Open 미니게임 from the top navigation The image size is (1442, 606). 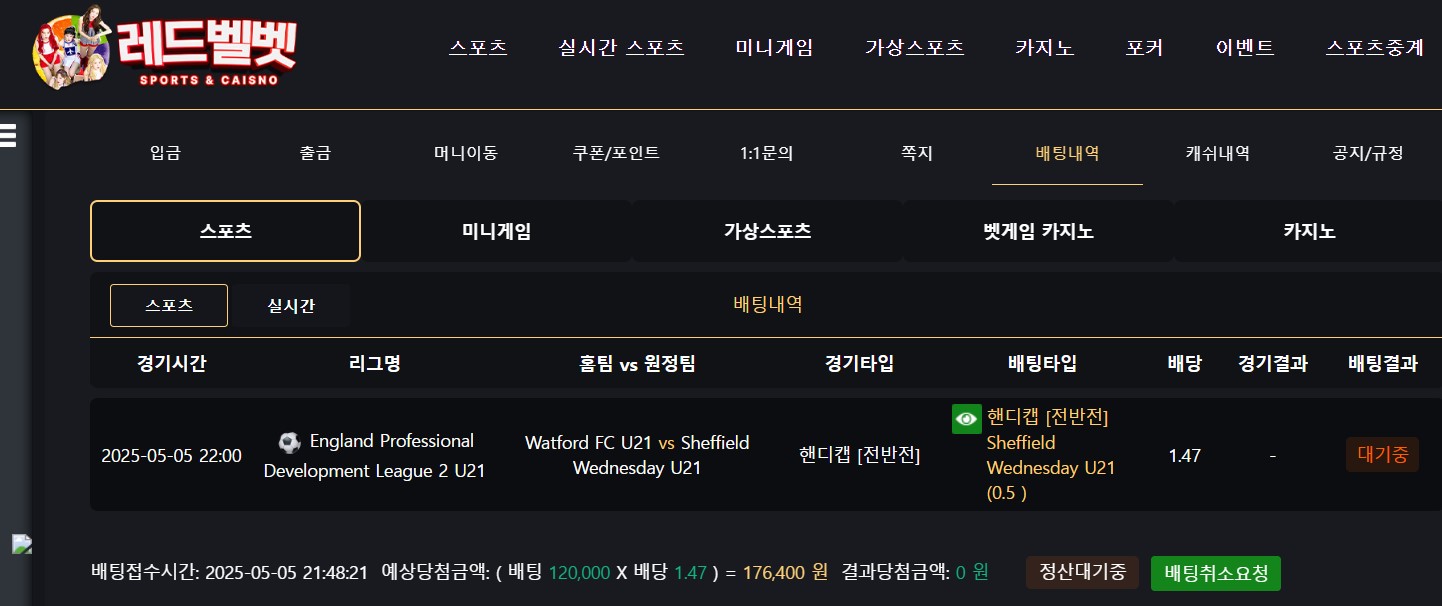click(774, 47)
